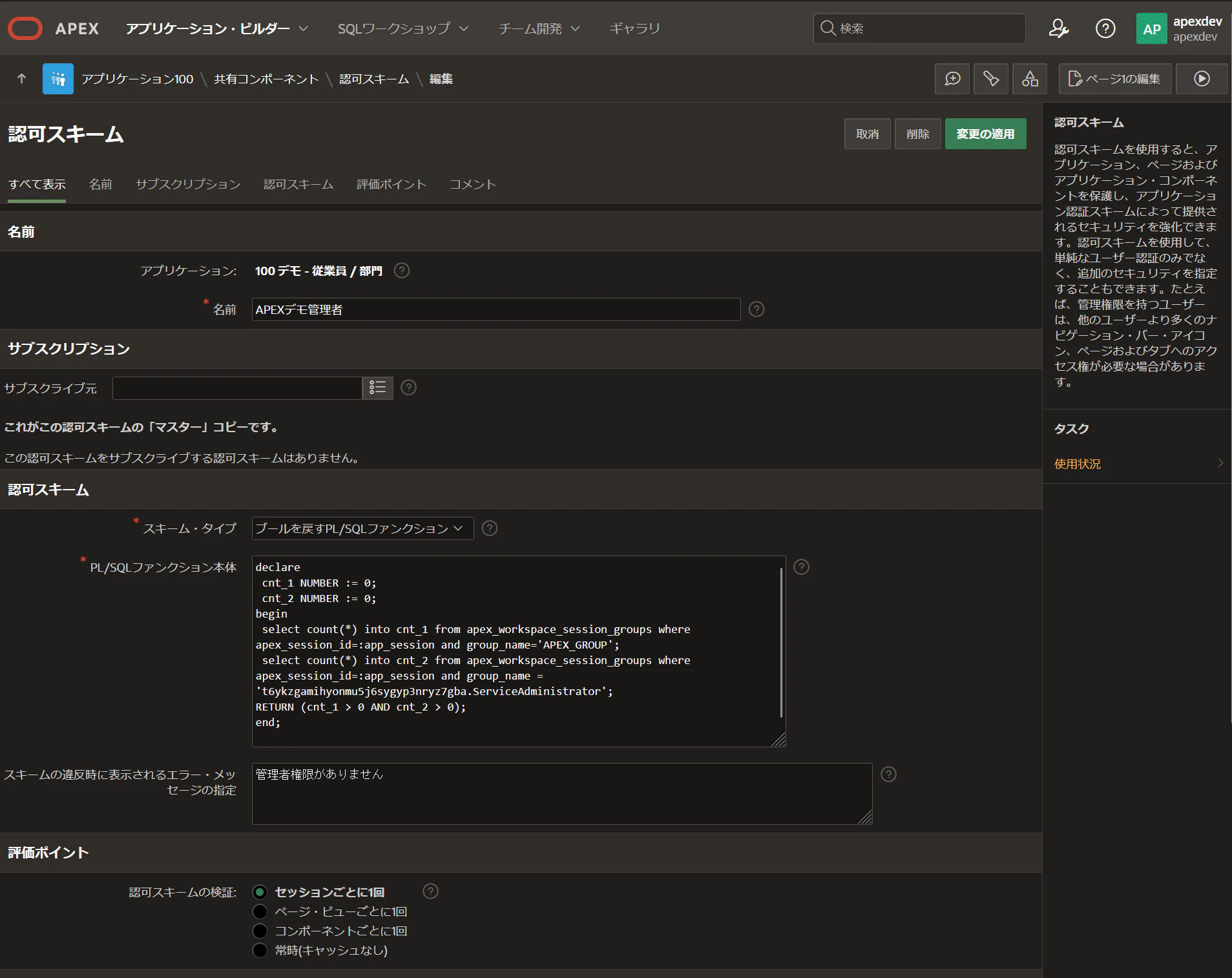Click the blue application 100 icon
Image resolution: width=1232 pixels, height=978 pixels.
pyautogui.click(x=58, y=79)
